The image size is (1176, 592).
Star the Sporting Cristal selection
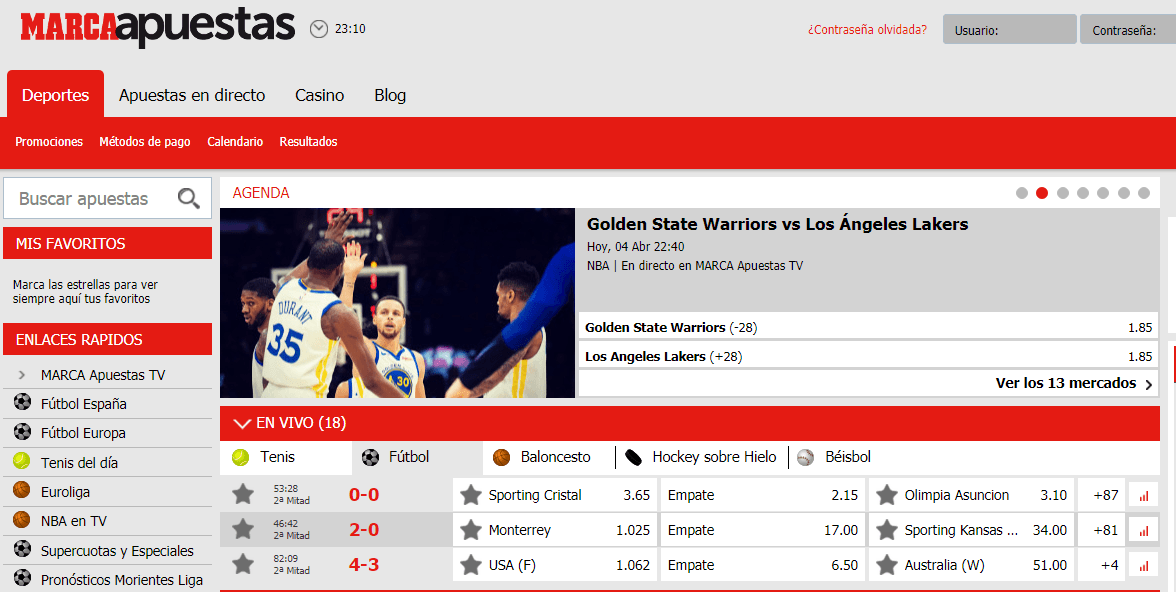[471, 495]
